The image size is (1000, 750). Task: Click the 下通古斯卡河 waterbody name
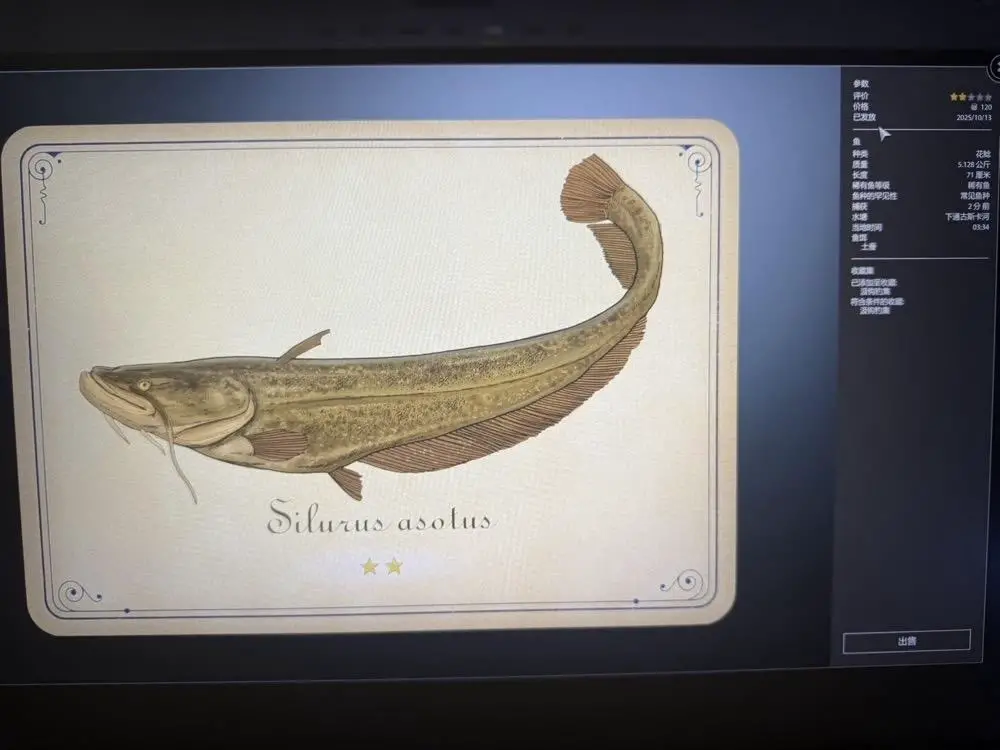pyautogui.click(x=966, y=216)
